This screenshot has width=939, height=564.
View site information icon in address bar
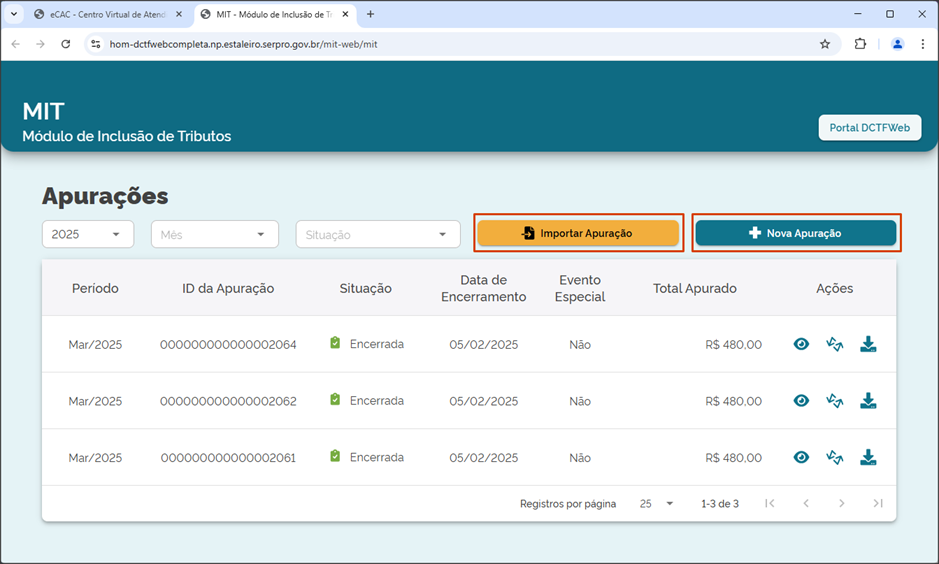[95, 44]
